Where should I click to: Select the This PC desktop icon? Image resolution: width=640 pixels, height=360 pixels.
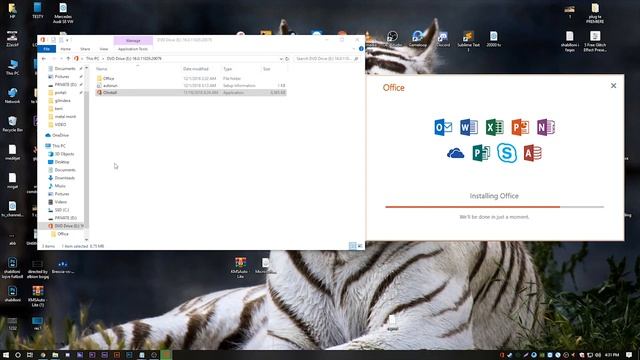tap(12, 67)
